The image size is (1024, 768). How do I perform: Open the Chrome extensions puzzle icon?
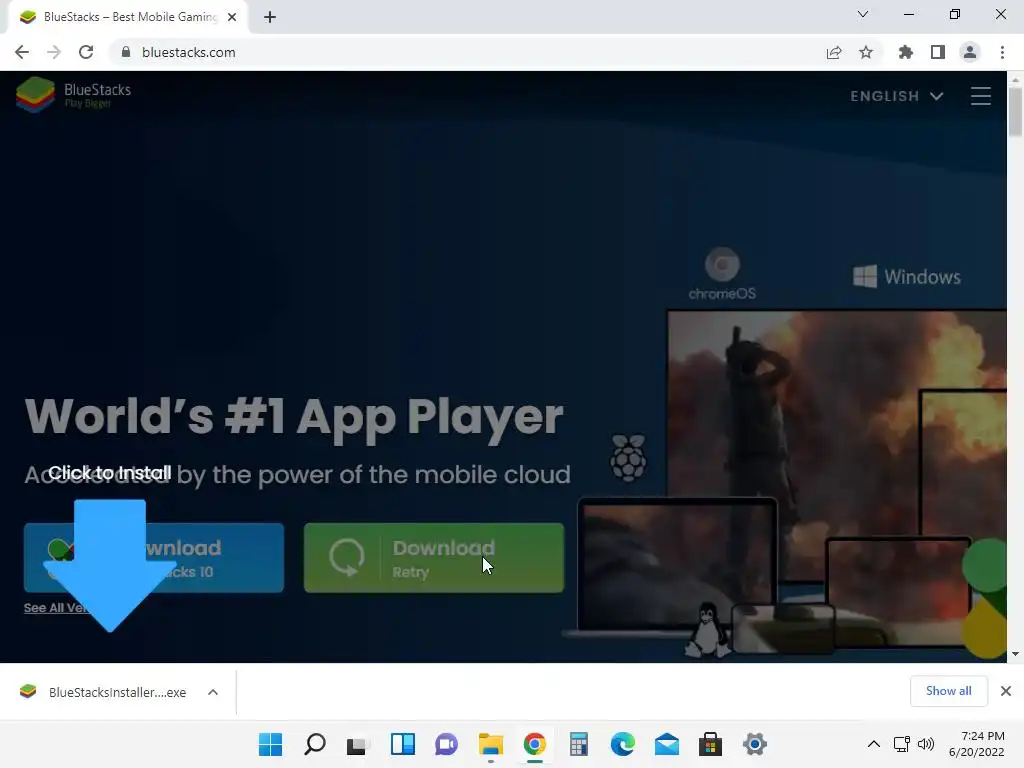(906, 52)
